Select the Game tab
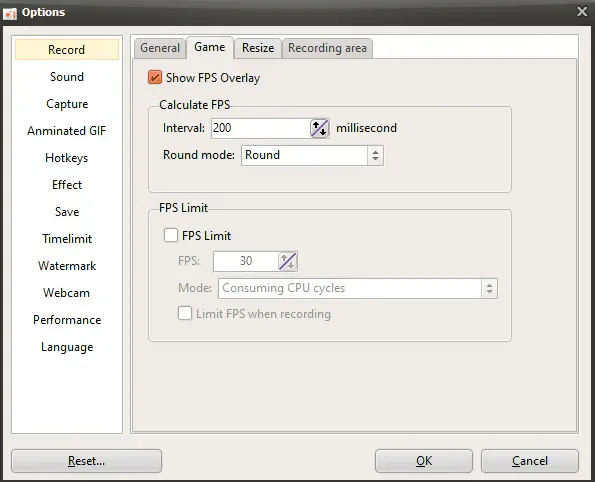This screenshot has width=595, height=482. pos(209,47)
